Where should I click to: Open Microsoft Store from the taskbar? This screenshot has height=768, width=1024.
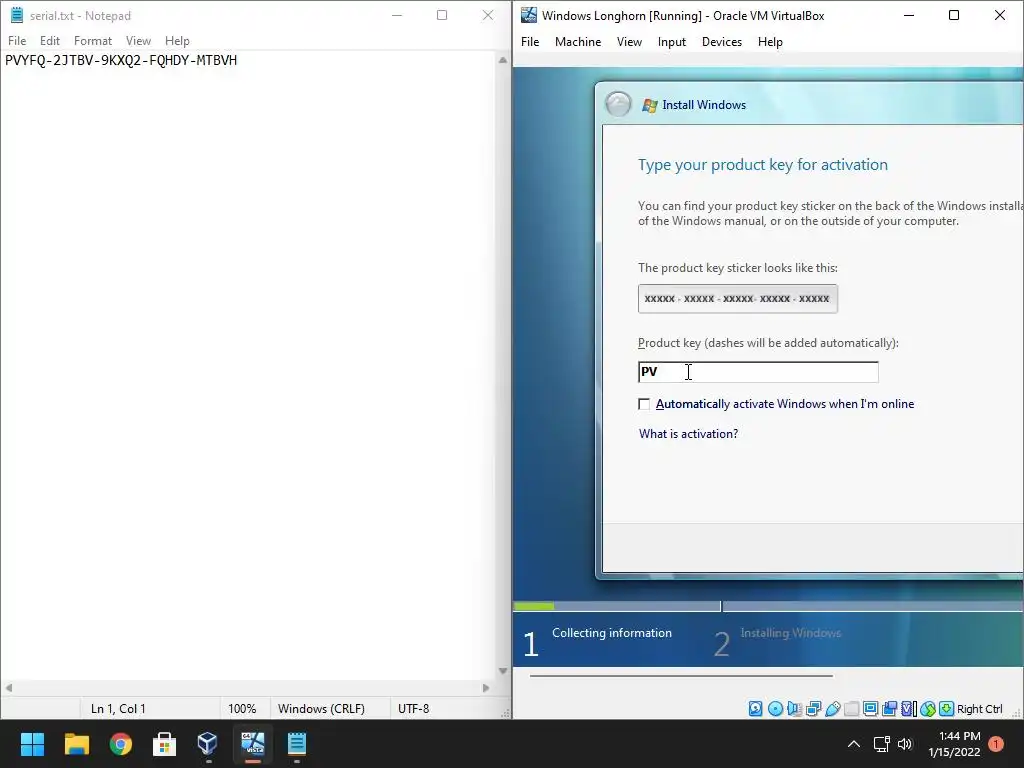click(164, 743)
